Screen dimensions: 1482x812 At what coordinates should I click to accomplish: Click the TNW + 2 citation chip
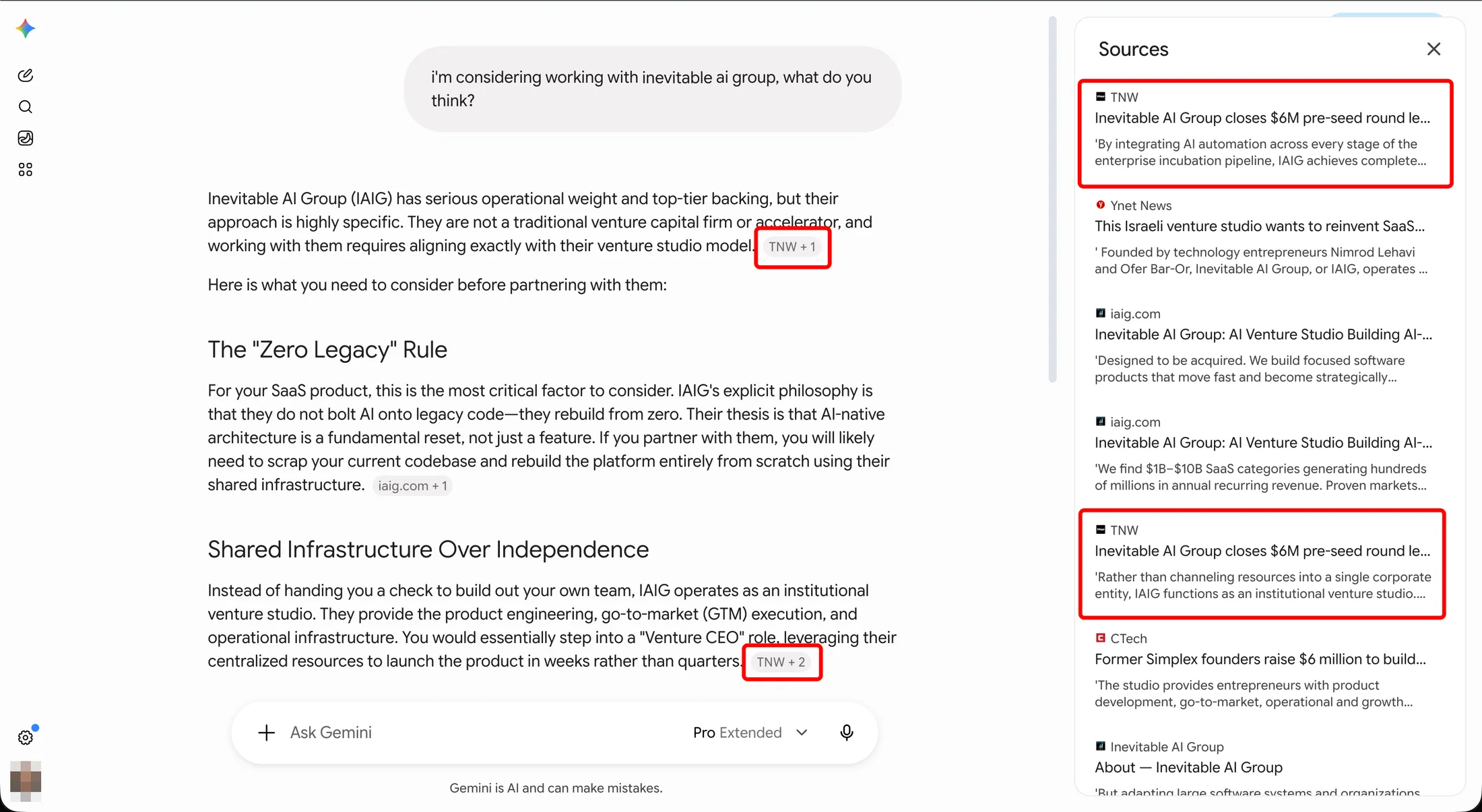(781, 663)
